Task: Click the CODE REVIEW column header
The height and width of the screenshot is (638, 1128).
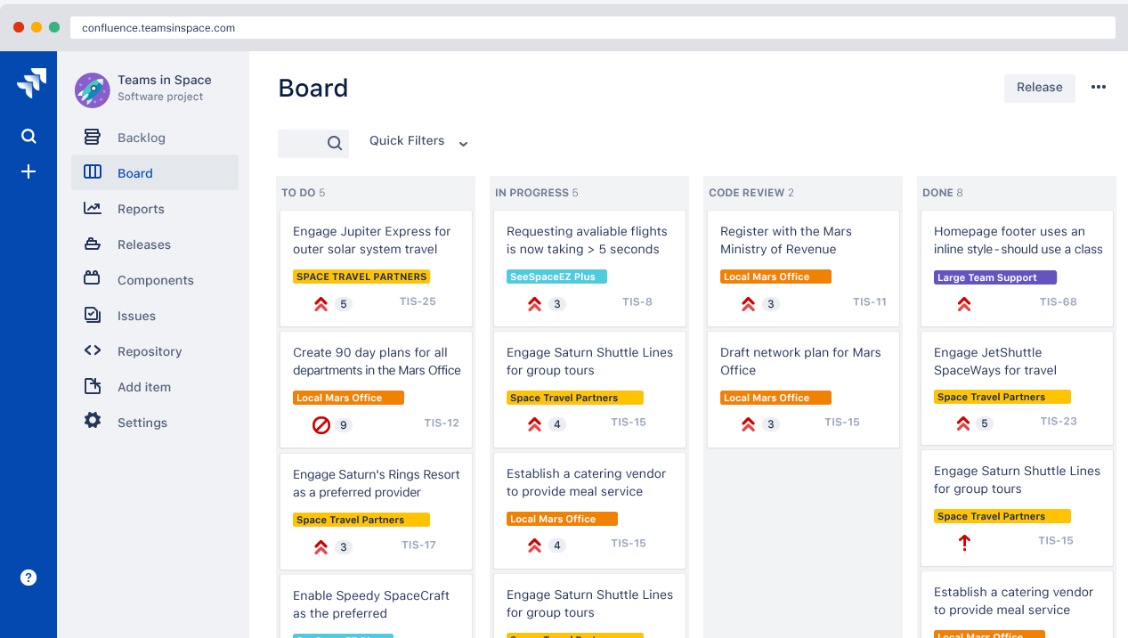Action: [x=751, y=193]
